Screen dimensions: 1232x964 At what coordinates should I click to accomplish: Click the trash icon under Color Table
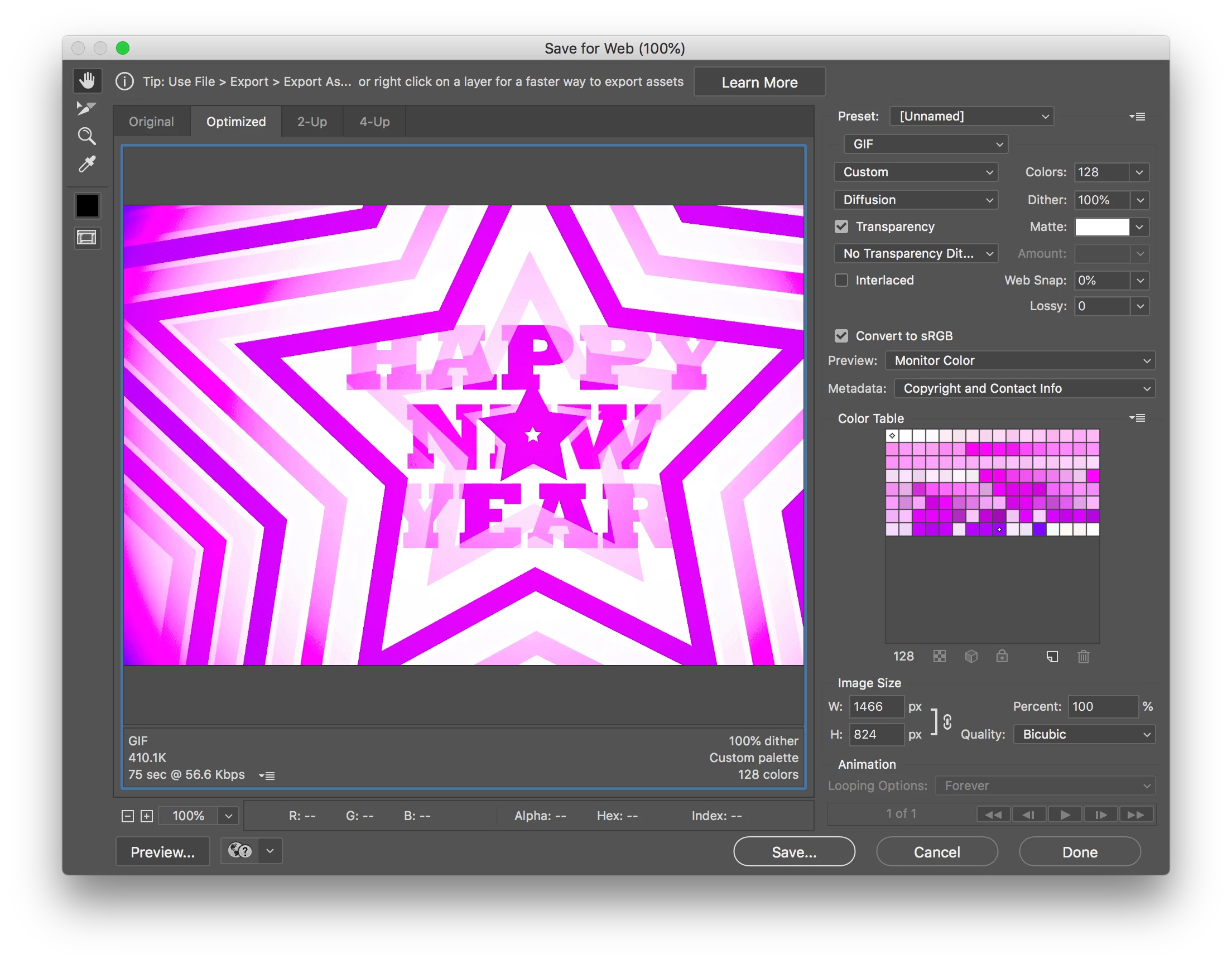point(1083,657)
